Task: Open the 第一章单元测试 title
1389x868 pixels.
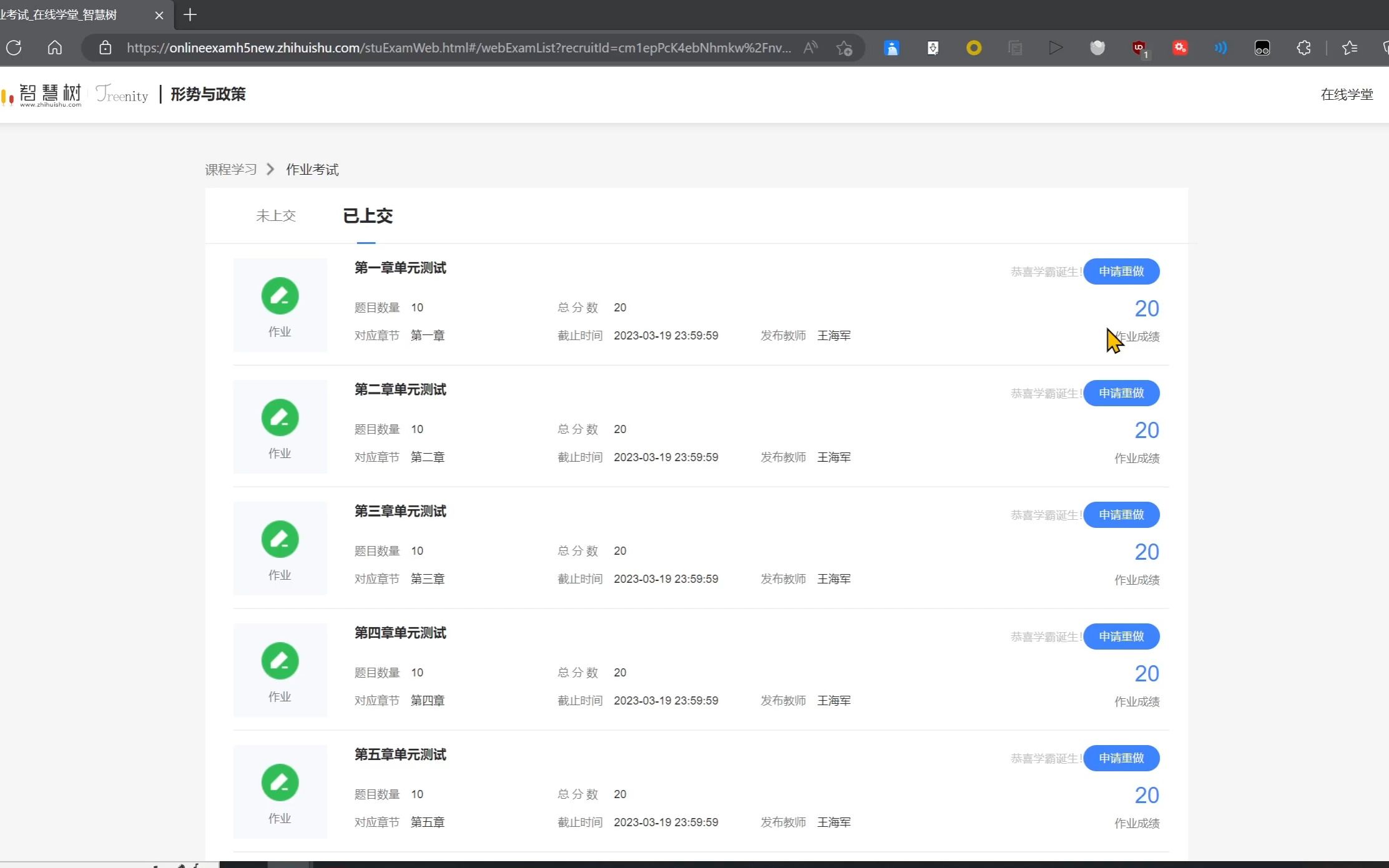Action: [400, 268]
